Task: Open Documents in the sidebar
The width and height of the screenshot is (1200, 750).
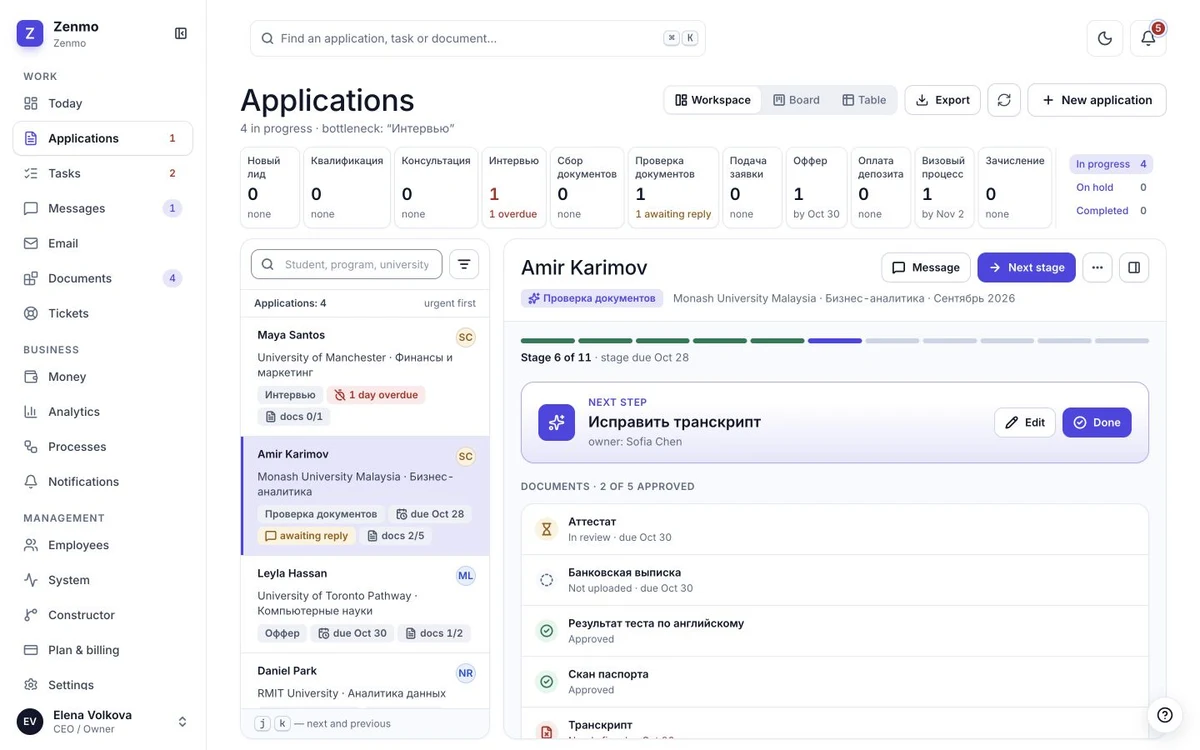Action: [103, 278]
